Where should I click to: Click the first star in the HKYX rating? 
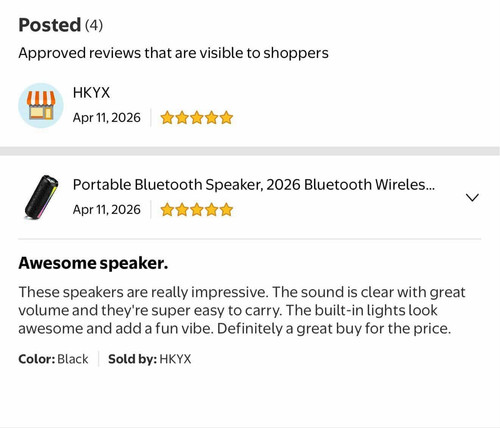167,118
